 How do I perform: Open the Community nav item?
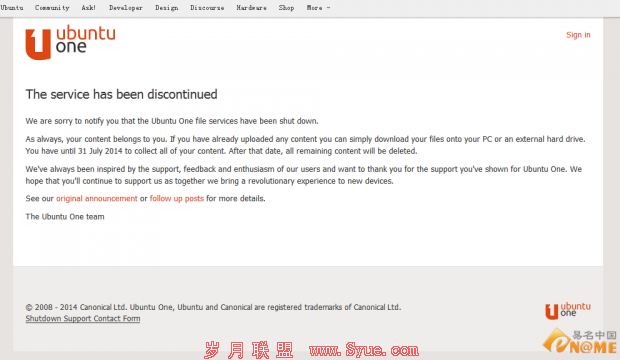click(52, 8)
